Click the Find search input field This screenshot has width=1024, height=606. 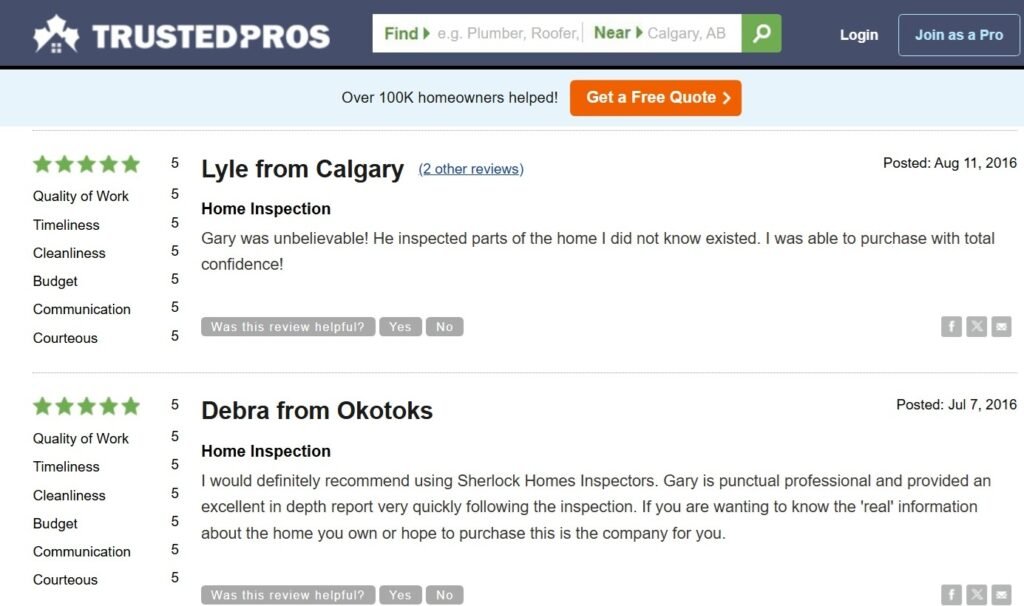point(505,33)
